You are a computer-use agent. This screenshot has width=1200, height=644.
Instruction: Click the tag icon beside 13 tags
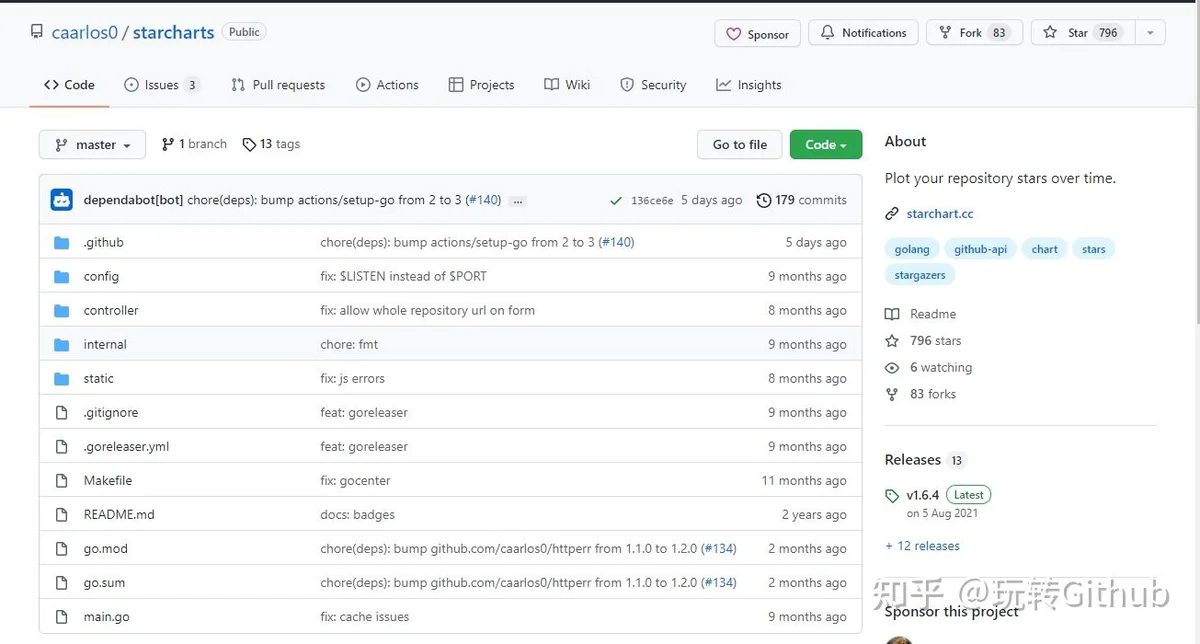click(249, 144)
